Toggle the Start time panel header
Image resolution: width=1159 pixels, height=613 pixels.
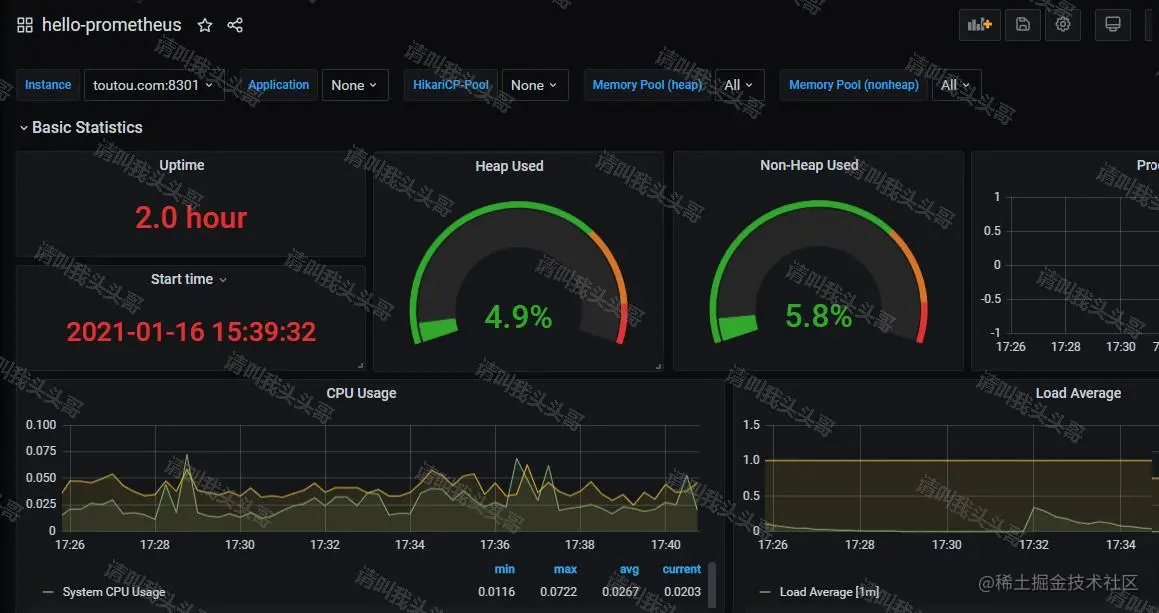181,279
